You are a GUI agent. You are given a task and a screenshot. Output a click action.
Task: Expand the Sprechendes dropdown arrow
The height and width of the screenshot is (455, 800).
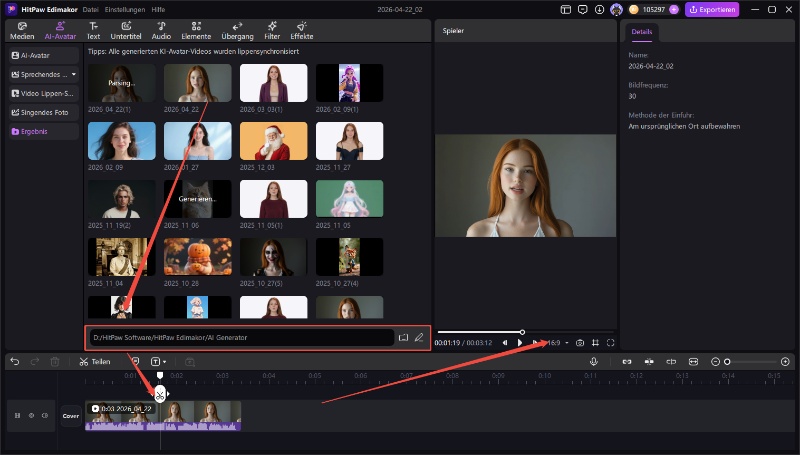point(74,74)
